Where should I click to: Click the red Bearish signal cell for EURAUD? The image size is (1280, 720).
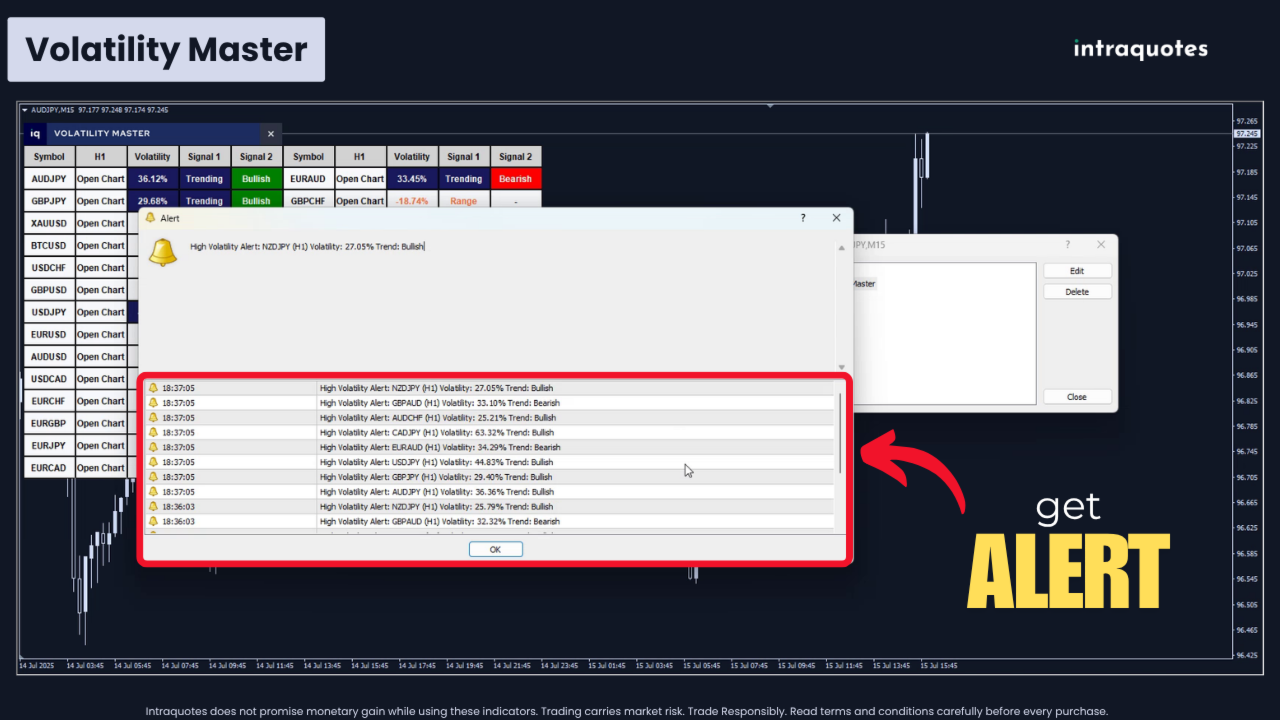(516, 179)
